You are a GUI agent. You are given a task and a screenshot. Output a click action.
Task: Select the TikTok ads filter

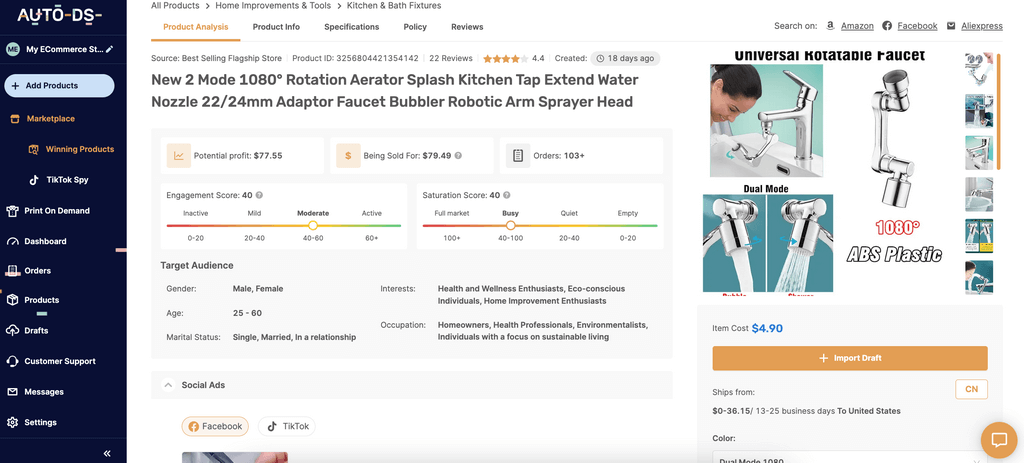pos(287,426)
